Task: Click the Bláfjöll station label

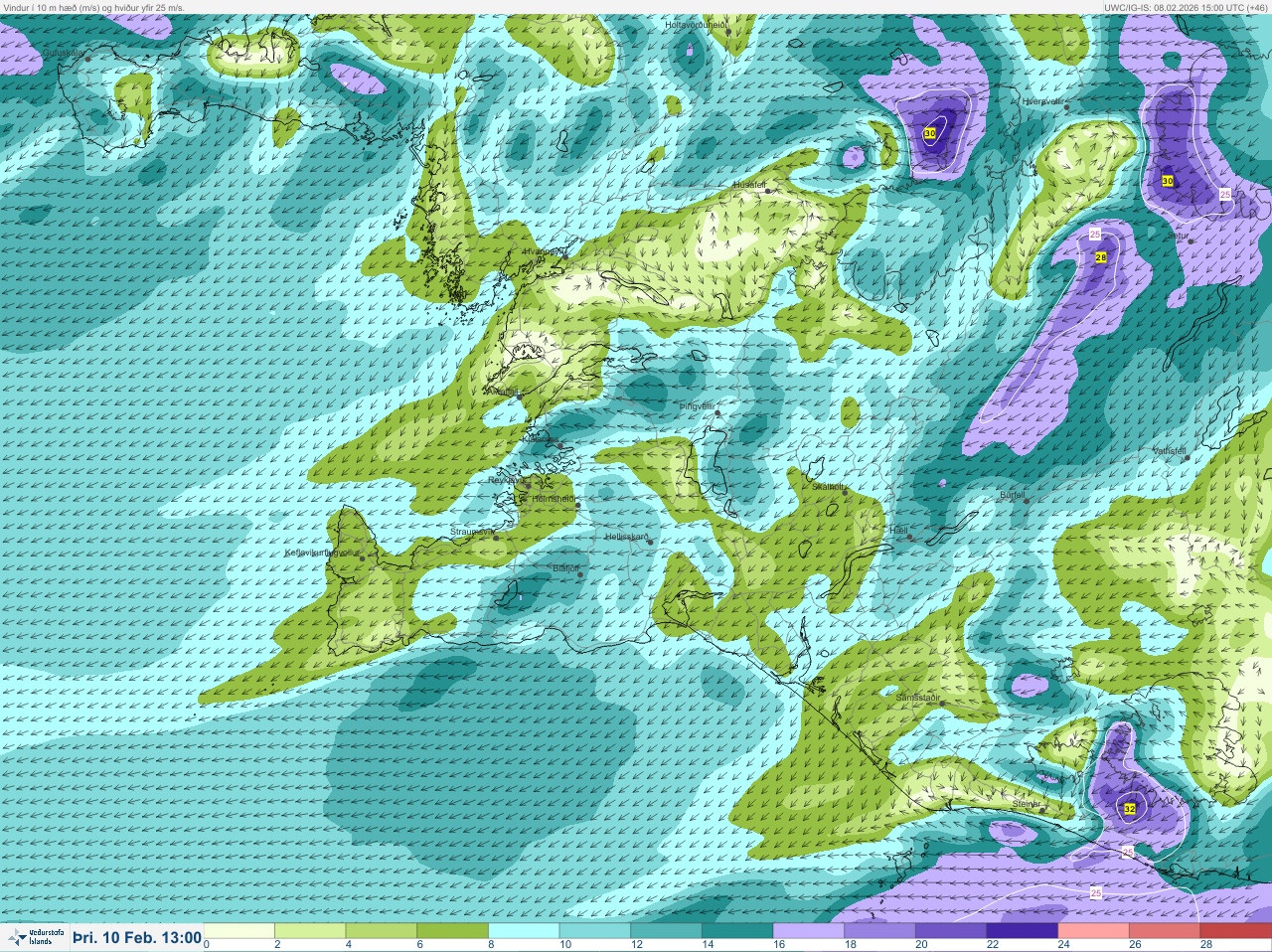Action: (x=565, y=568)
